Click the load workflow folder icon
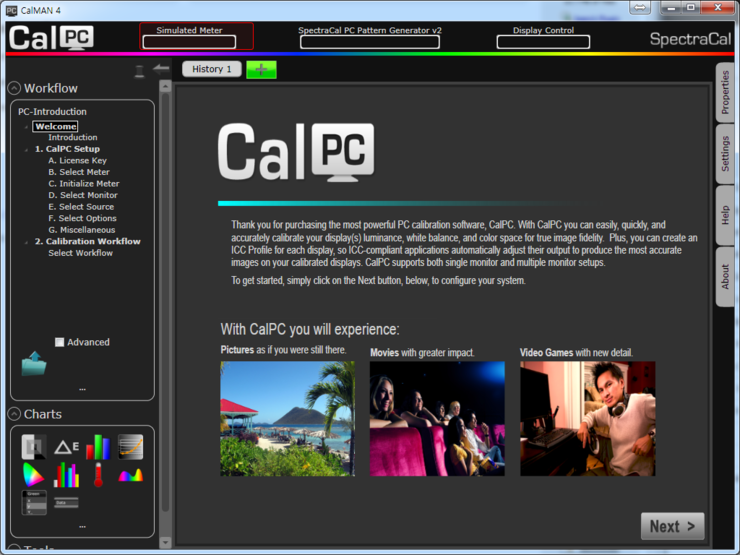The image size is (740, 555). tap(34, 363)
